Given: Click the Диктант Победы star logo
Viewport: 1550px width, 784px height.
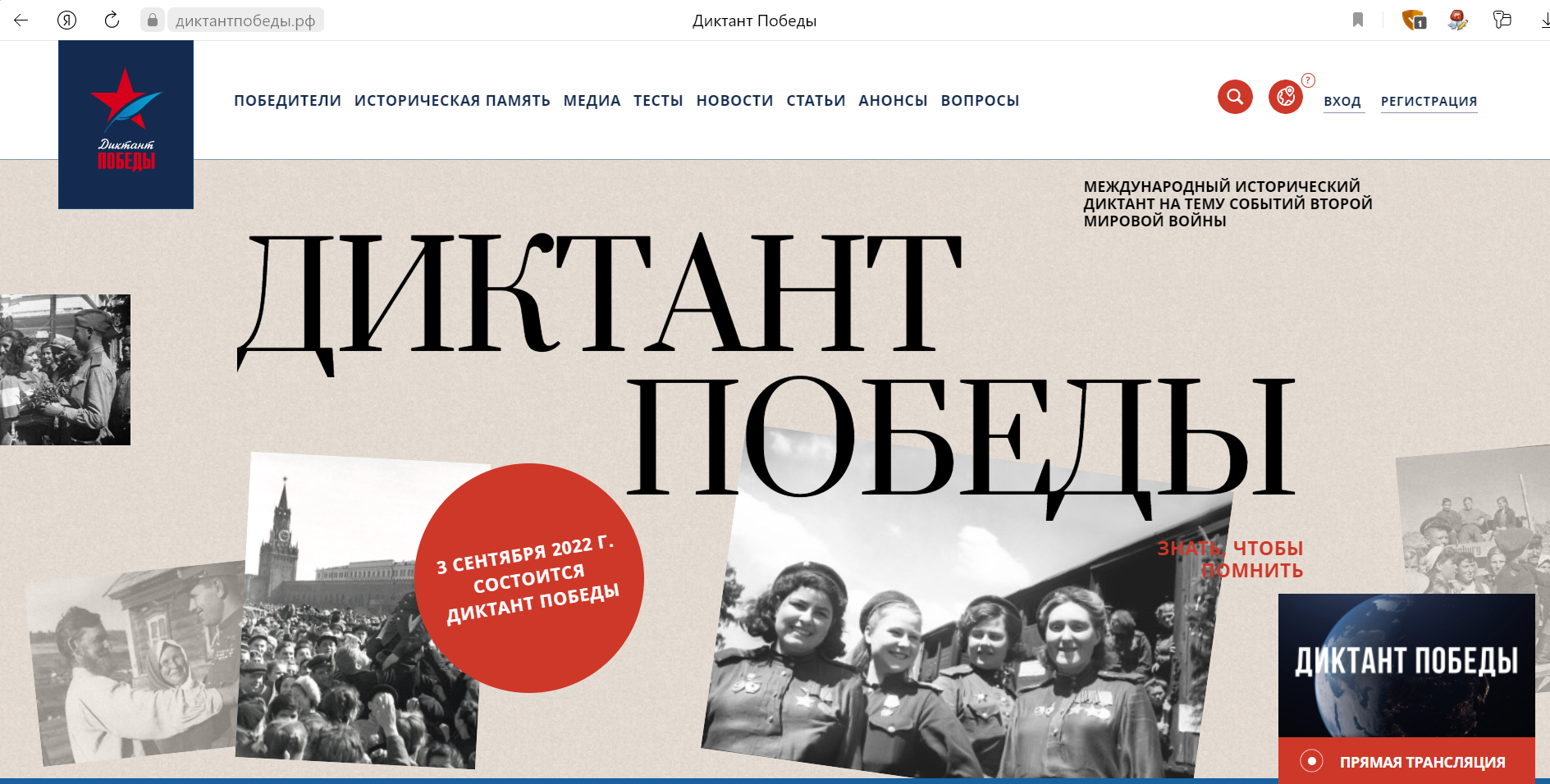Looking at the screenshot, I should pyautogui.click(x=126, y=125).
